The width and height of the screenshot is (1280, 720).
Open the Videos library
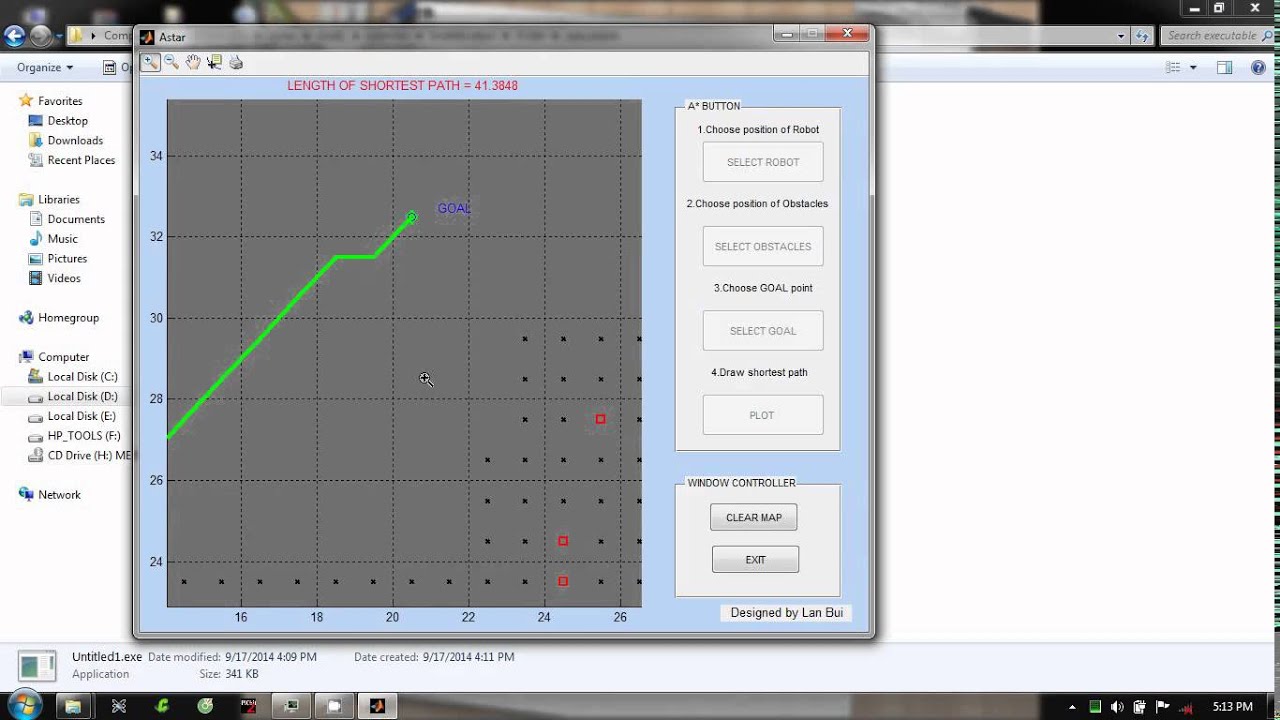pos(64,278)
